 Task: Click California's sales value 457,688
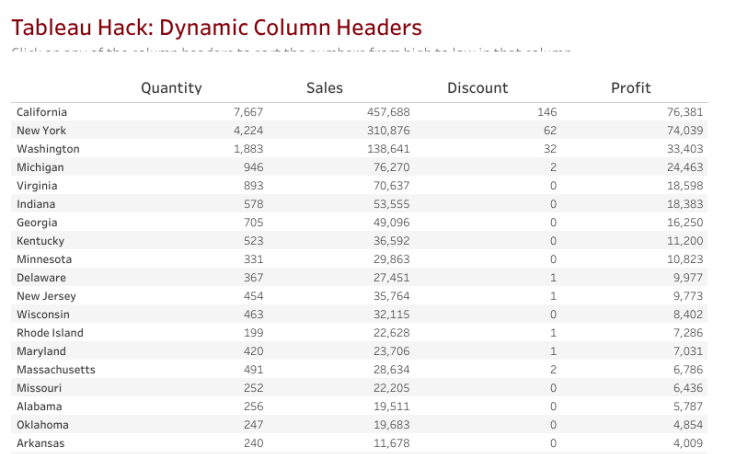(x=388, y=112)
